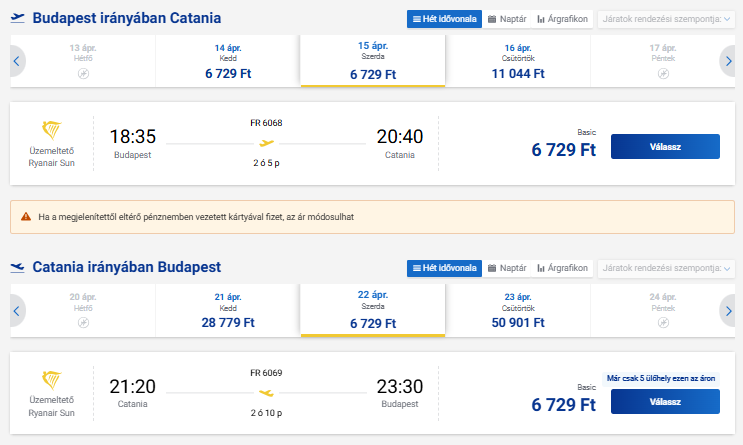Click next dates arrow in return date strip
Screen dimensions: 743x445
click(727, 311)
